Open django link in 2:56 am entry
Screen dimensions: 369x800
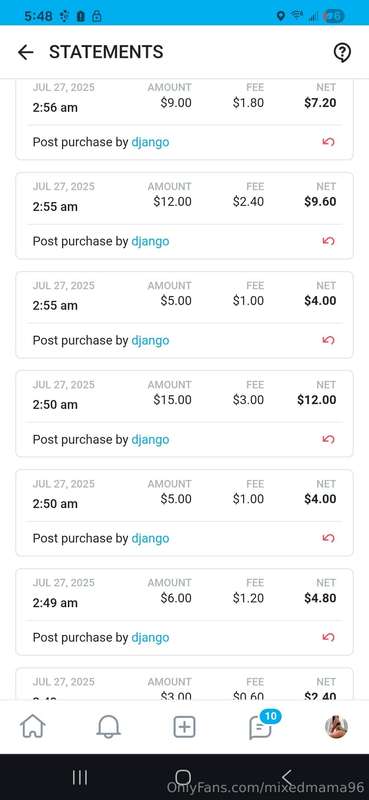[150, 142]
